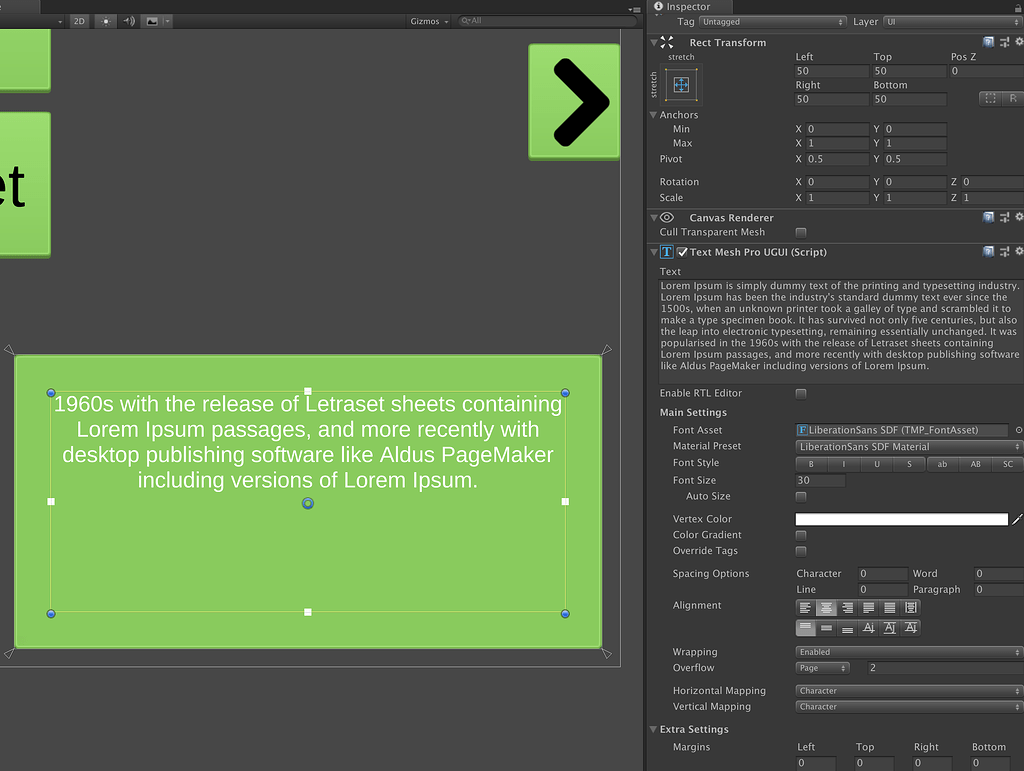Set vertical alignment to bottom
Viewport: 1024px width, 771px height.
tap(847, 627)
